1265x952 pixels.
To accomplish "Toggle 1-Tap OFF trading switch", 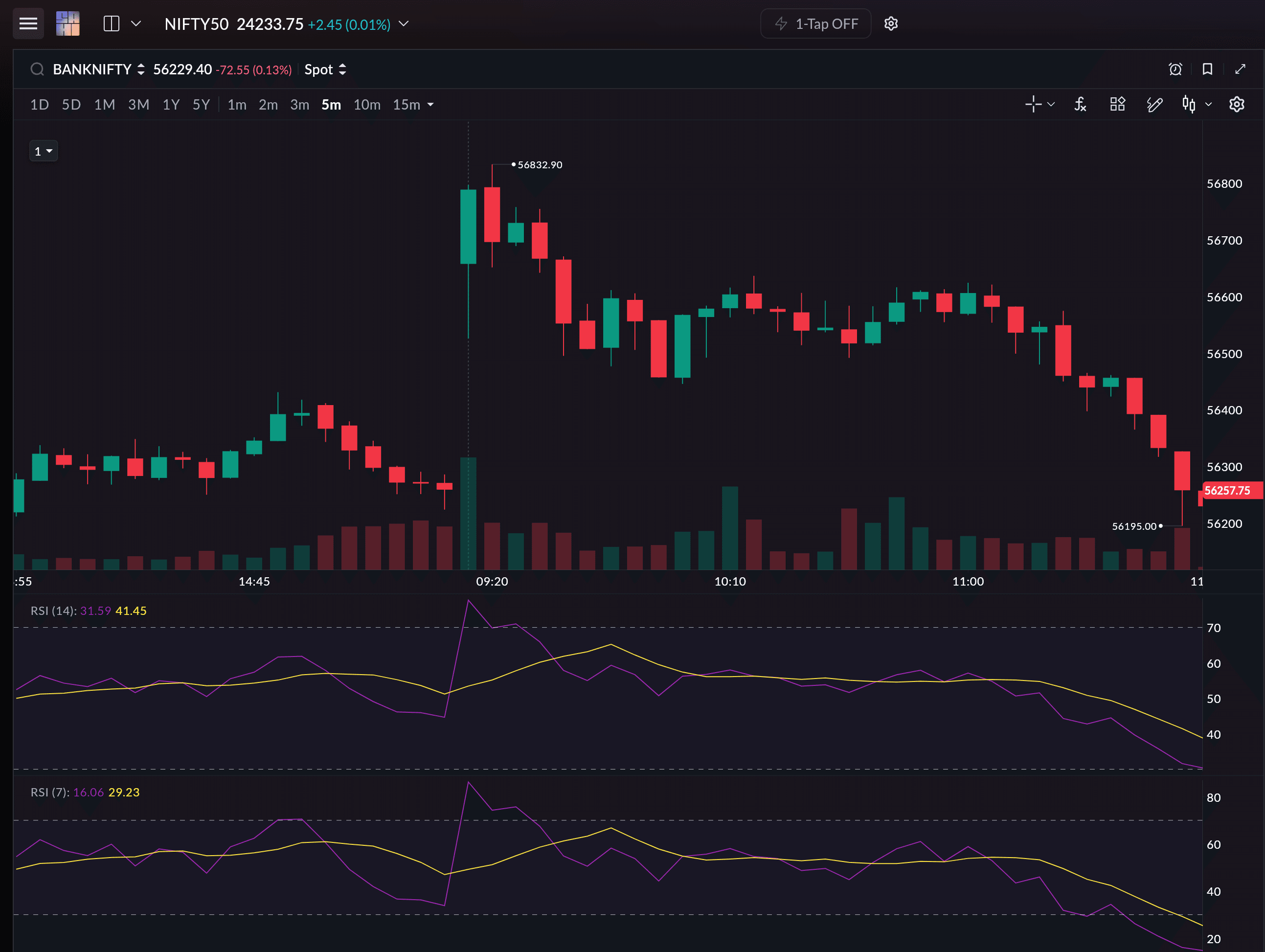I will tap(815, 23).
